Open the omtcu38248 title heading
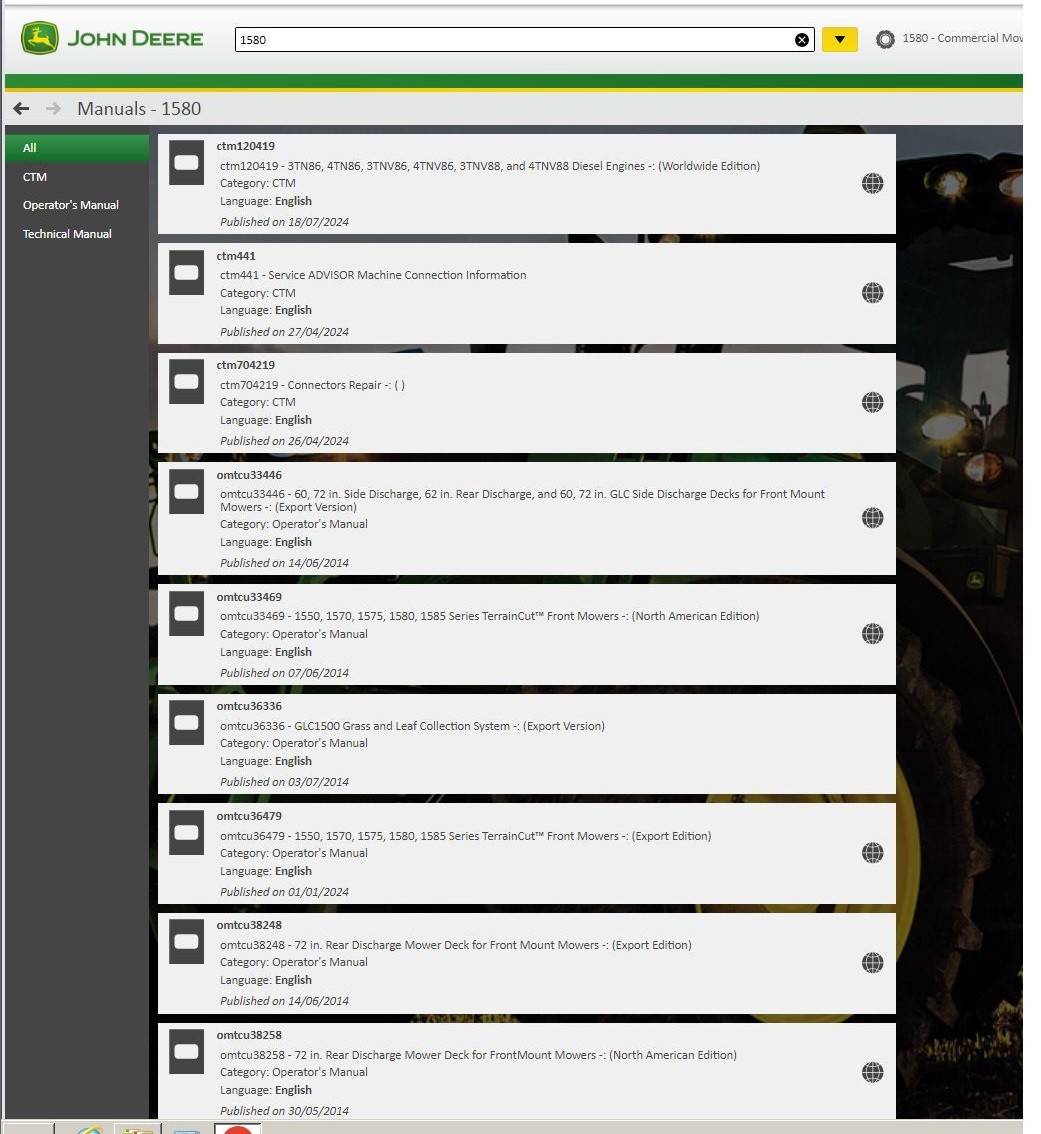The image size is (1041, 1134). [249, 926]
